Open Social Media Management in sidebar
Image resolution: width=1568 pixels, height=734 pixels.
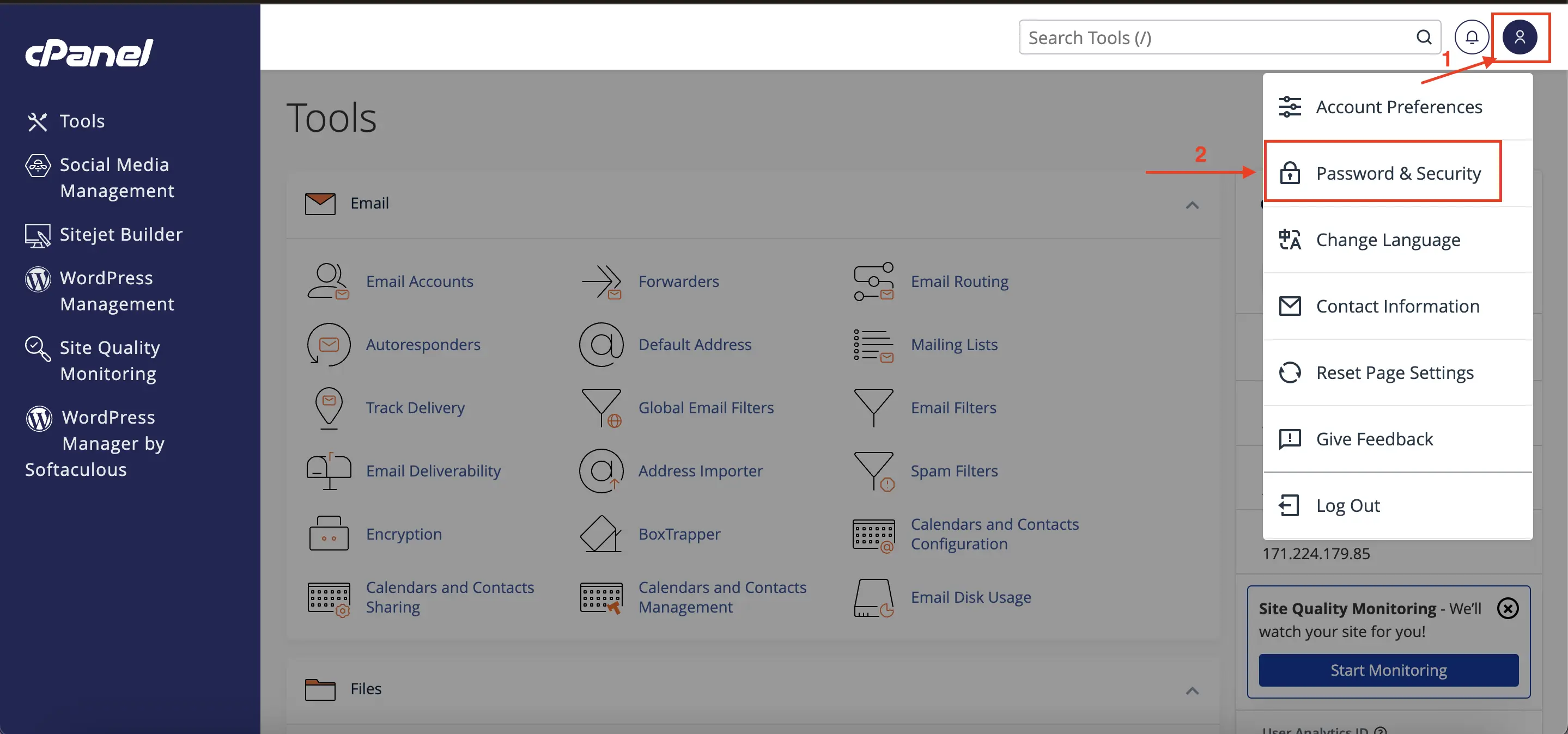click(x=100, y=178)
